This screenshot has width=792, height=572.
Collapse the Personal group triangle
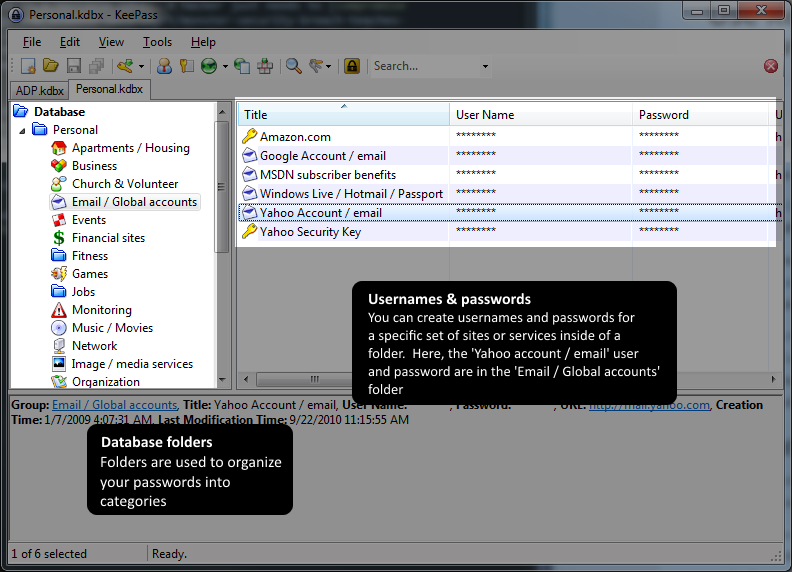coord(22,131)
